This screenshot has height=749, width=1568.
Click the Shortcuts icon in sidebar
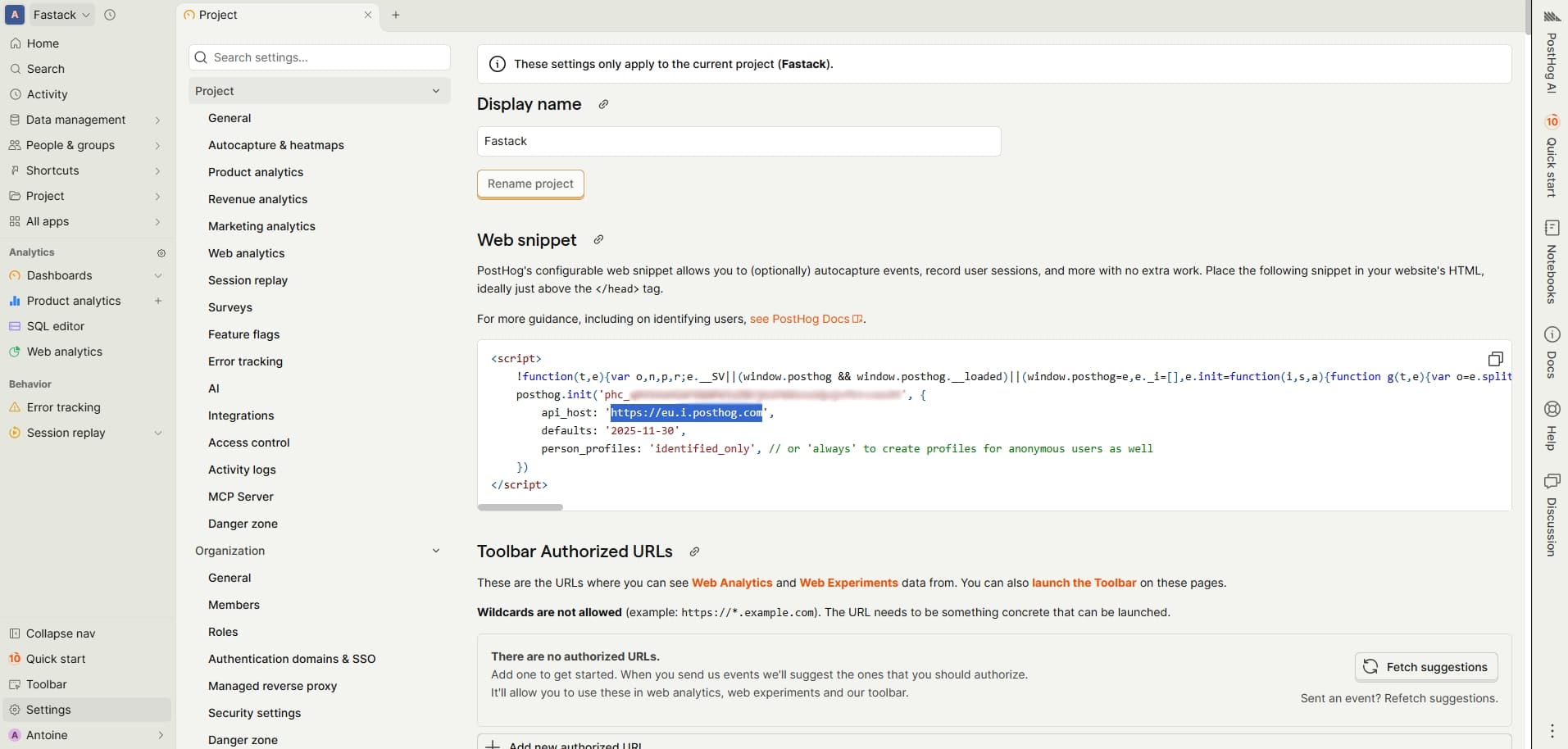15,170
